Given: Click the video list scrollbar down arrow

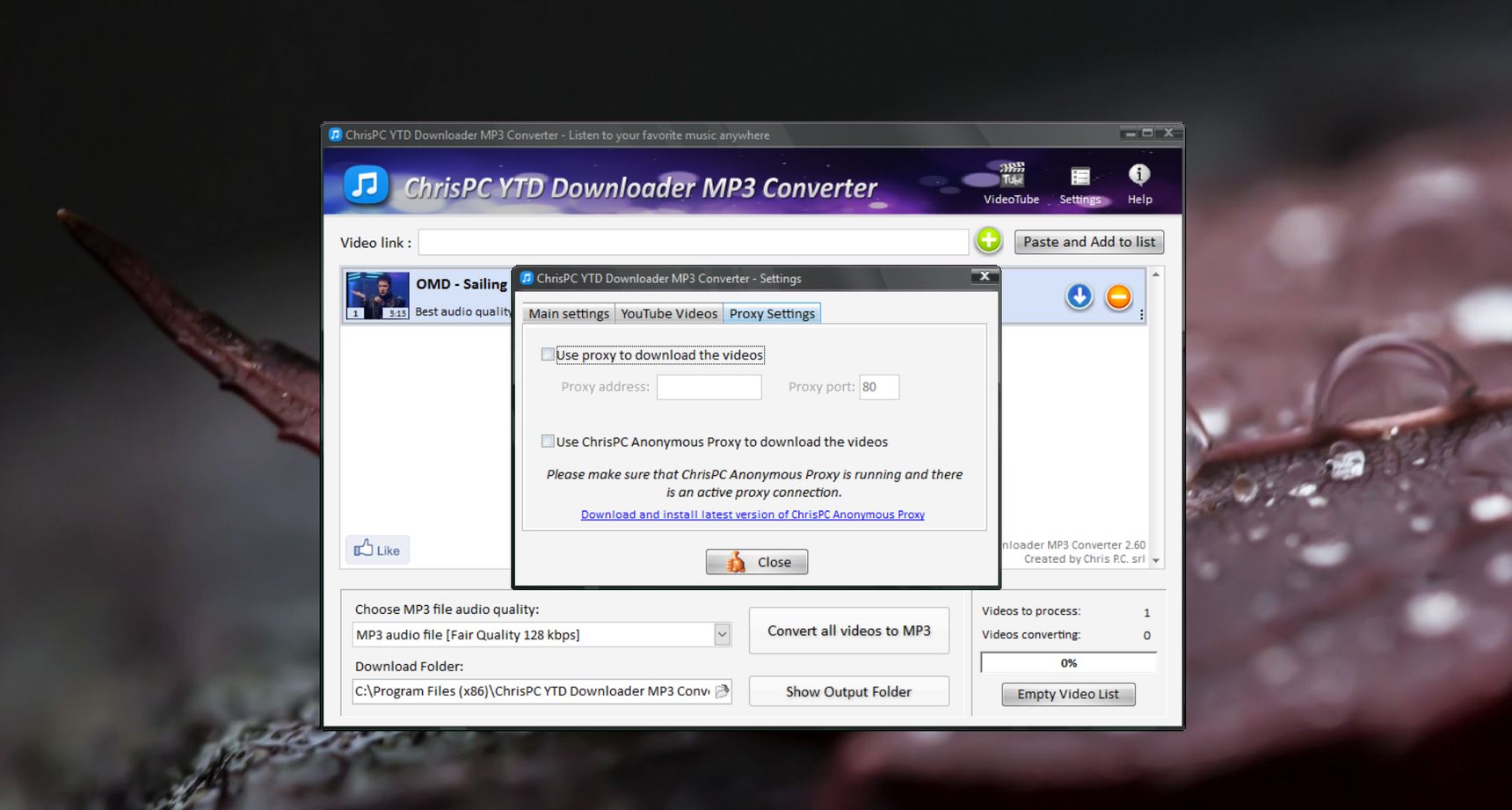Looking at the screenshot, I should [1156, 560].
